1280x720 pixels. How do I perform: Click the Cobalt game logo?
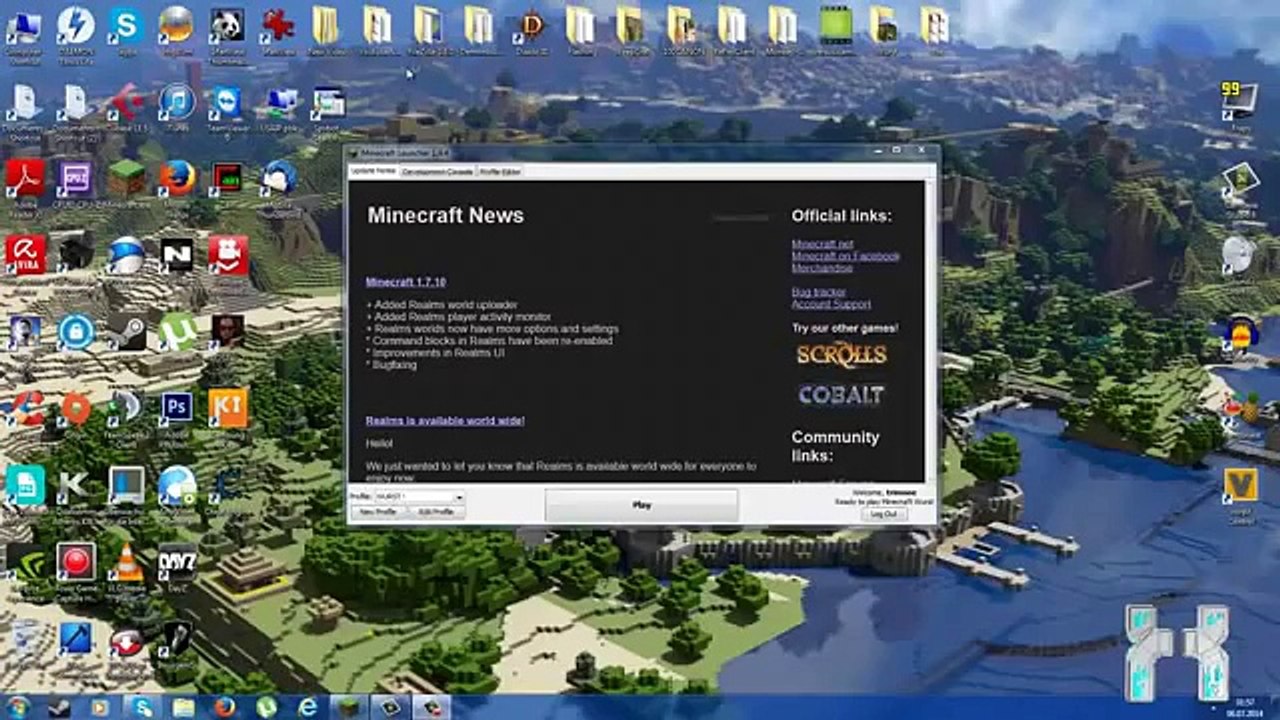click(x=841, y=395)
